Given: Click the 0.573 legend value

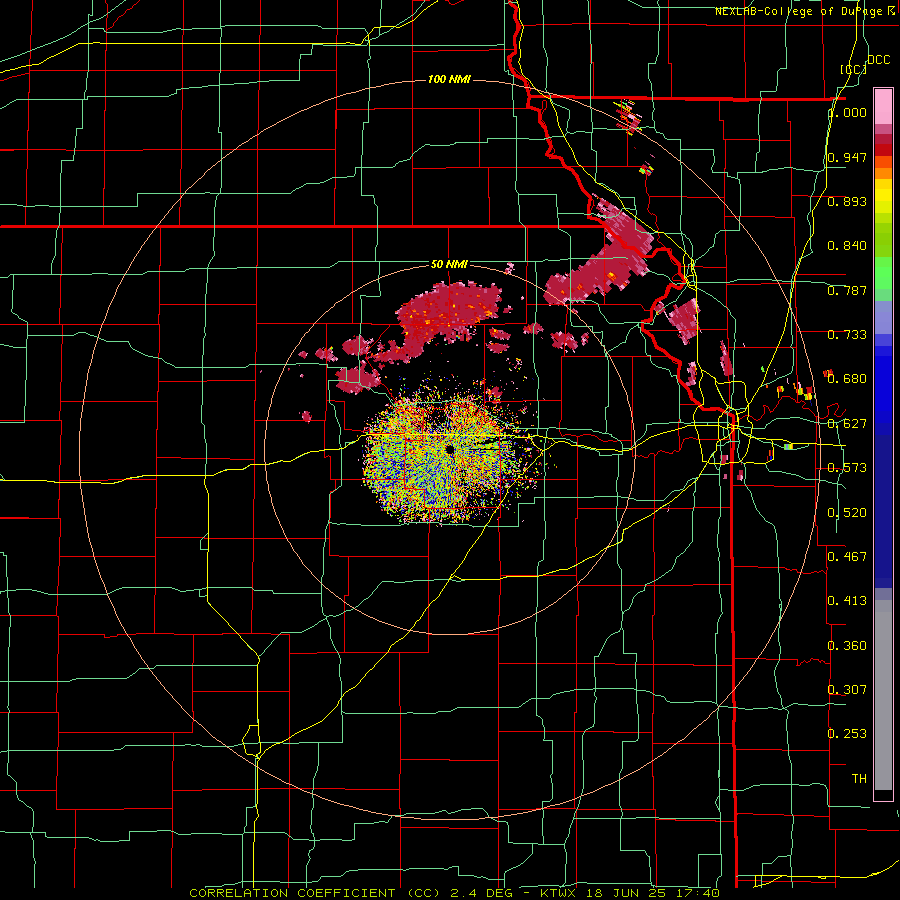Looking at the screenshot, I should point(847,468).
